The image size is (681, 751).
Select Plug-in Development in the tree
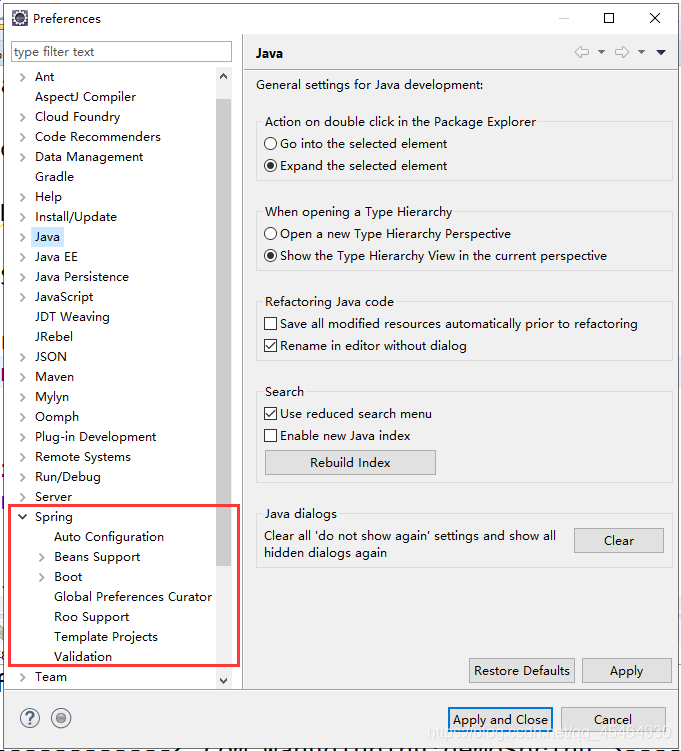tap(95, 437)
